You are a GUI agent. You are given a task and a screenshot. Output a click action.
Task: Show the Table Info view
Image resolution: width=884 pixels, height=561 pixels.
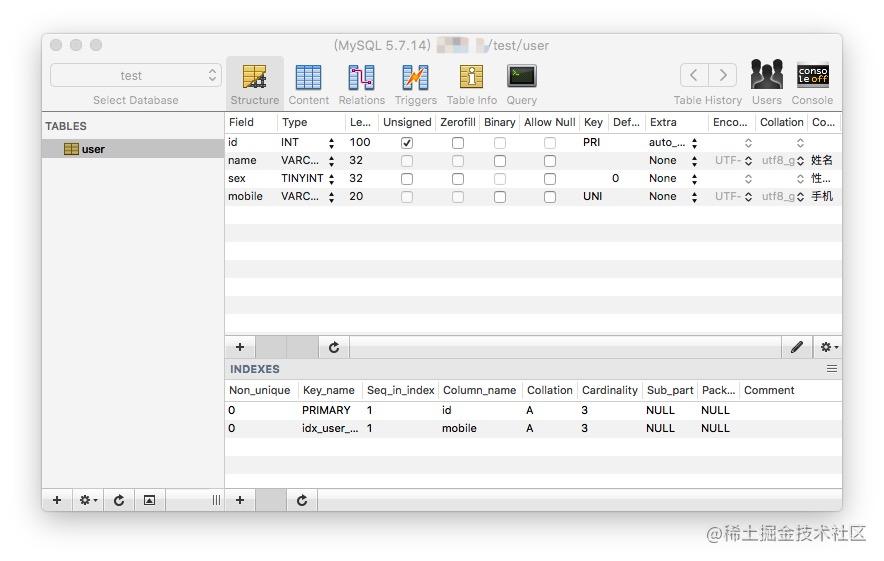pos(471,83)
